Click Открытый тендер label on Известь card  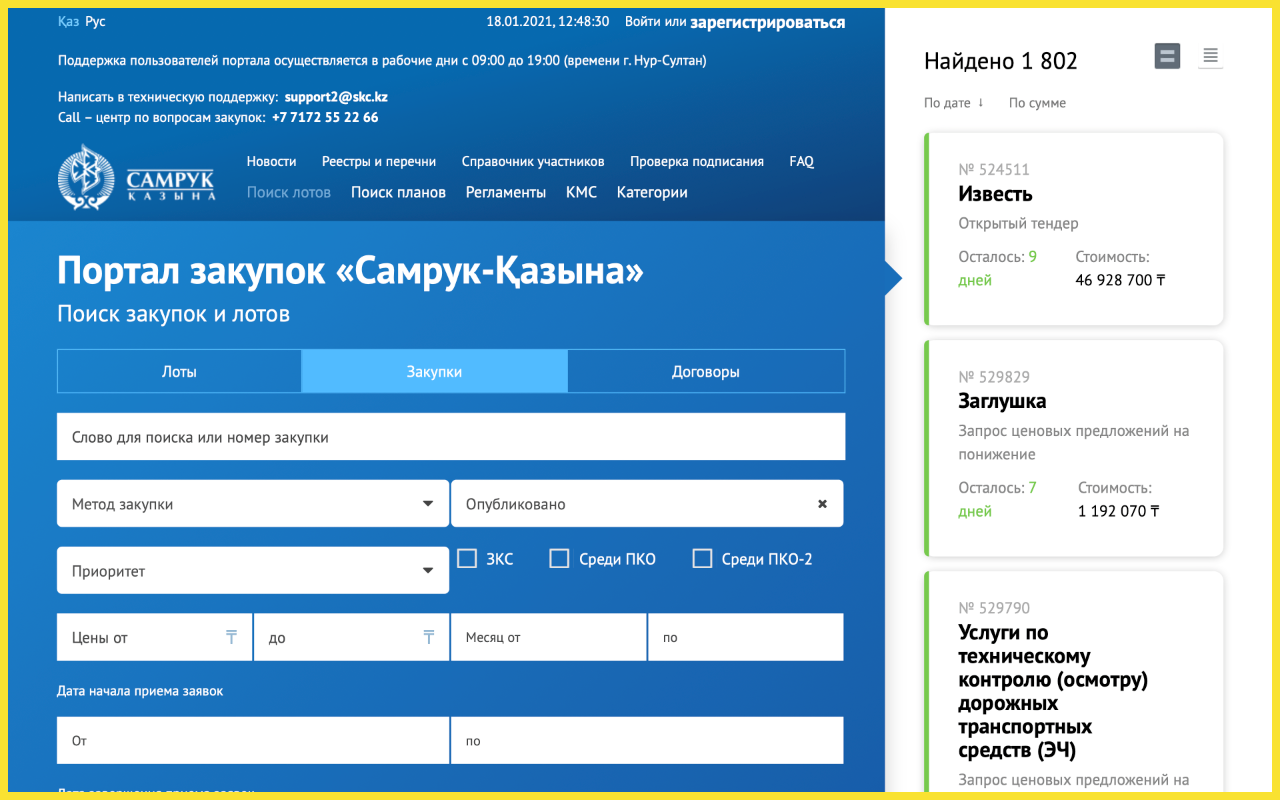[1018, 223]
